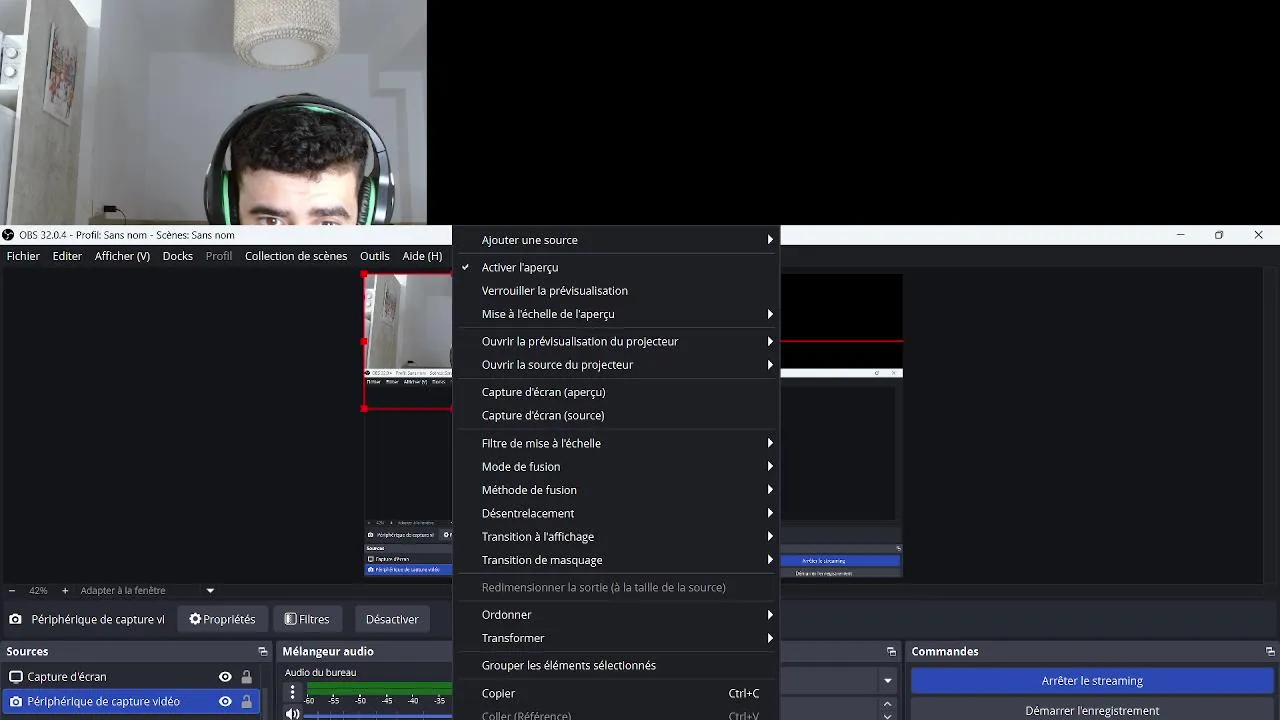Toggle lock on Périphérique de capture vidéo

[247, 702]
